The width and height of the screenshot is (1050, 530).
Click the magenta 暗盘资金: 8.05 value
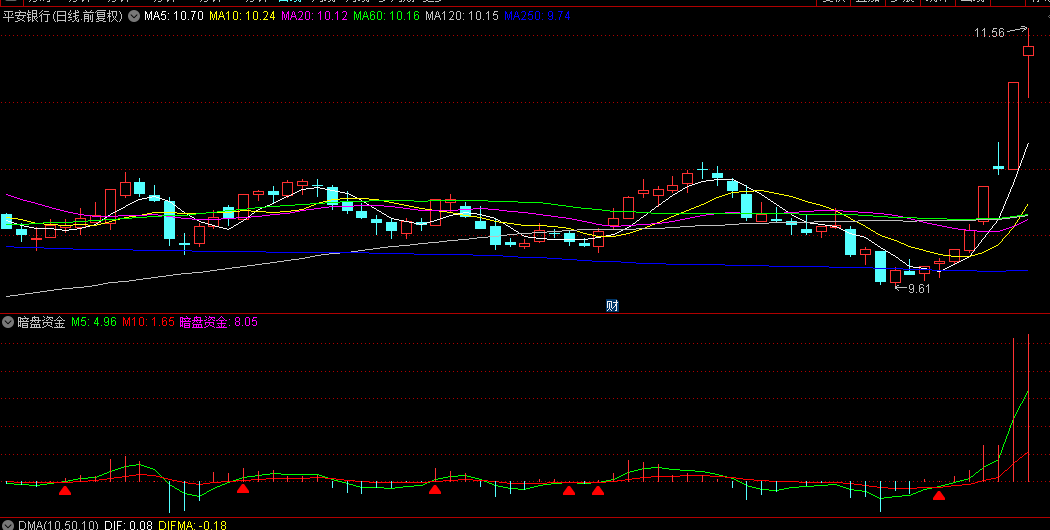tap(218, 322)
